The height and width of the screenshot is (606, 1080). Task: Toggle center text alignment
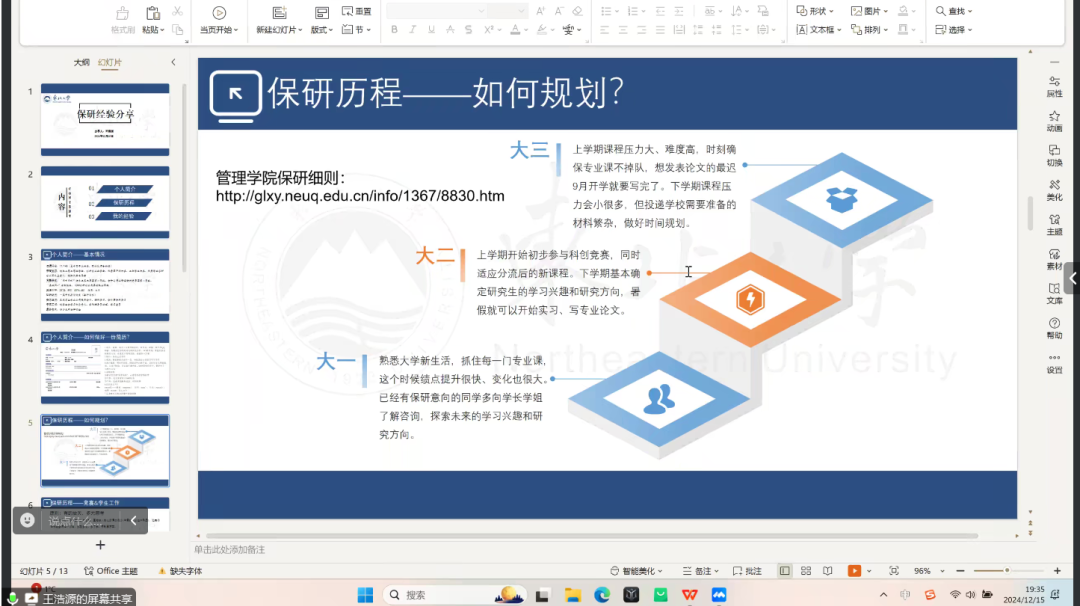623,30
